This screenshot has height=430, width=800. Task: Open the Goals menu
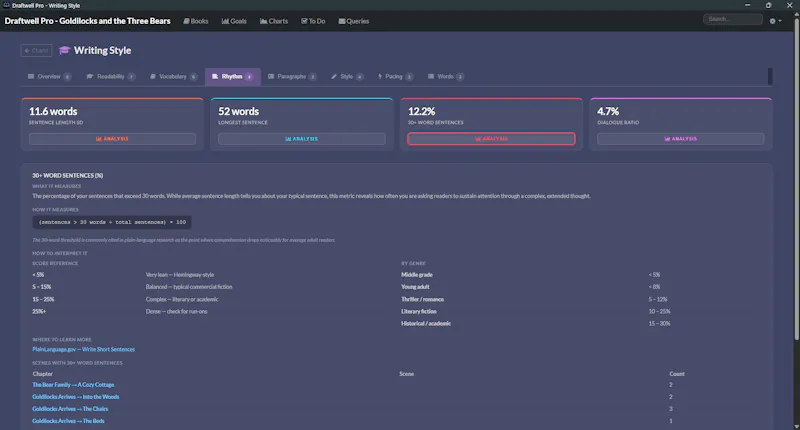pyautogui.click(x=234, y=21)
